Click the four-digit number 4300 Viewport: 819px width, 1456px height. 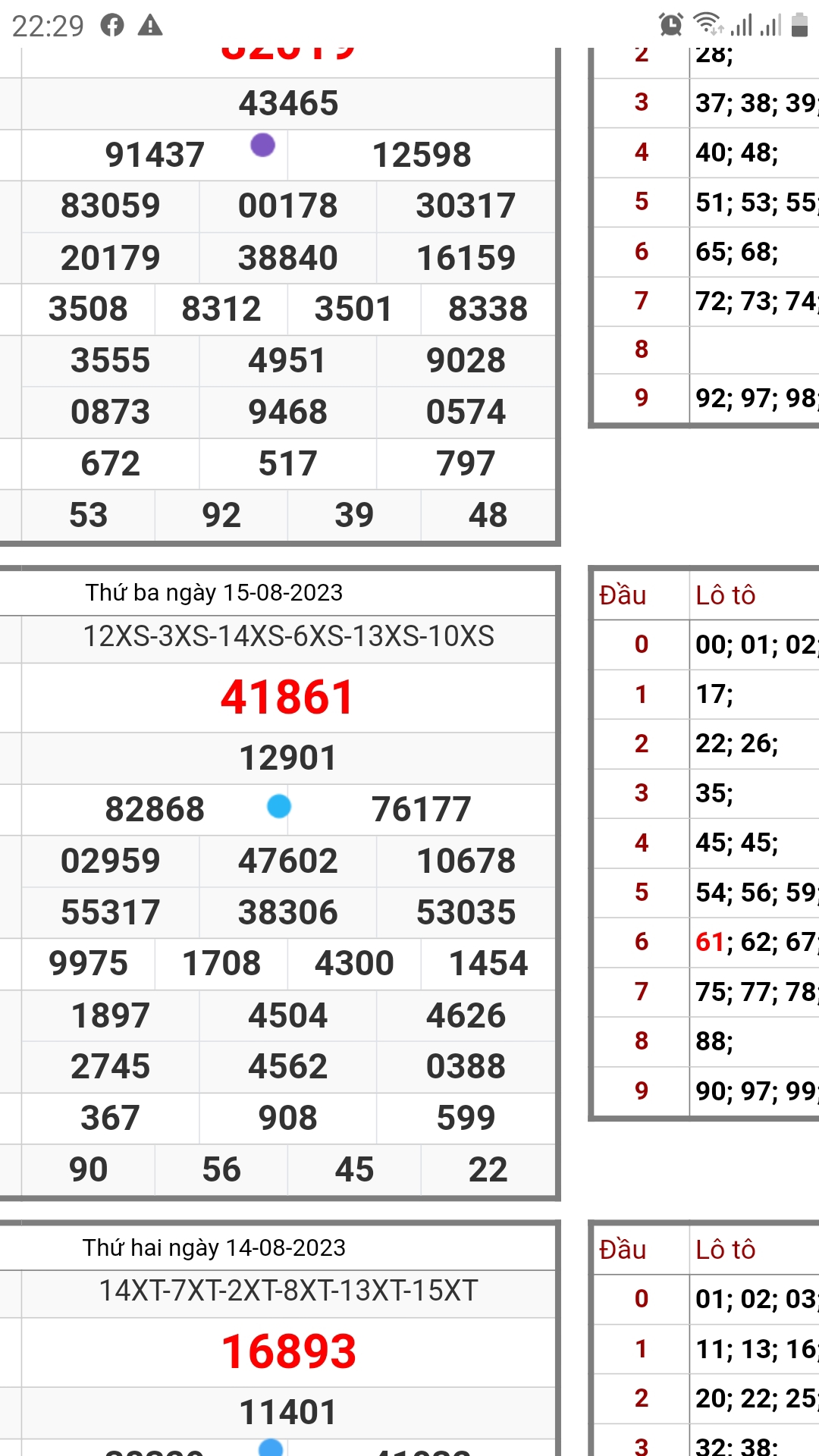click(x=354, y=964)
